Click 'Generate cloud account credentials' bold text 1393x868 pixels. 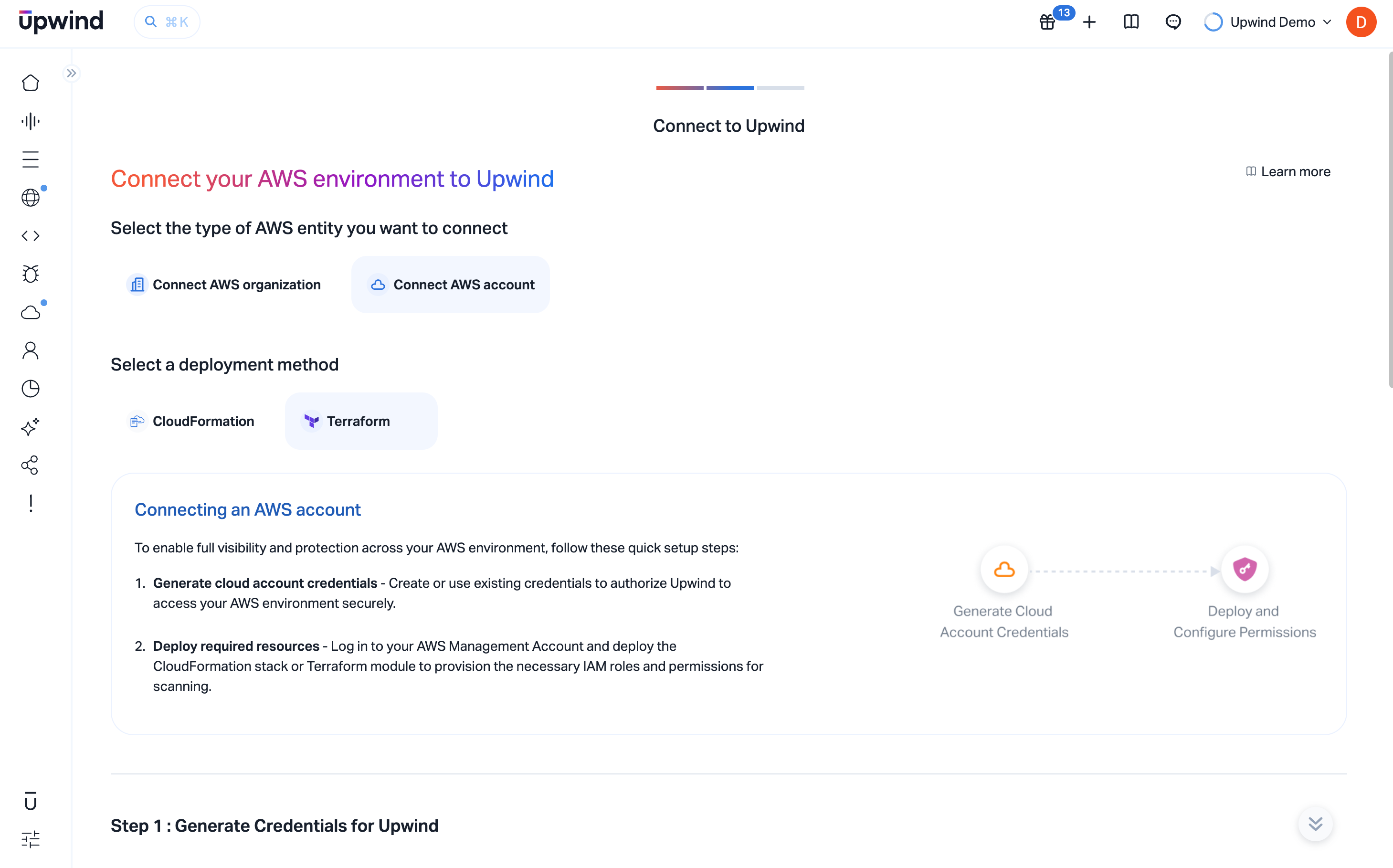point(265,582)
